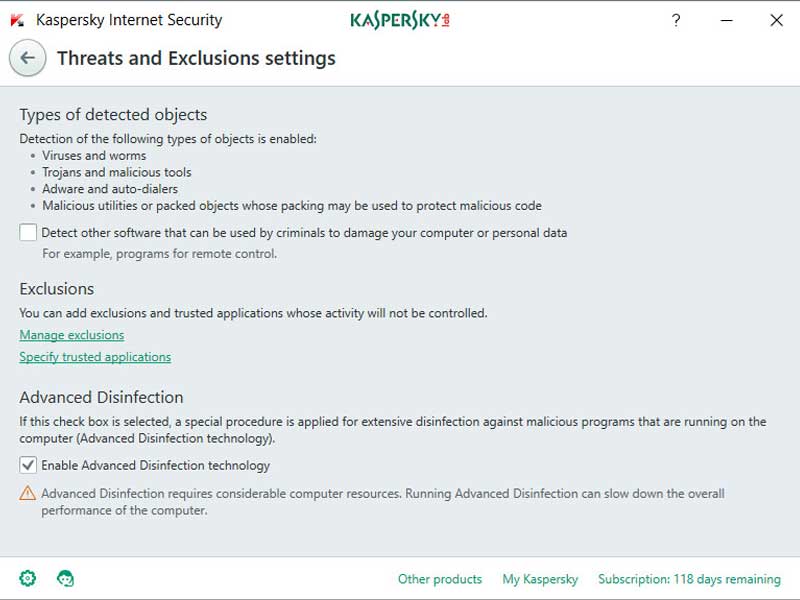Click the red Kaspersky app icon in title bar
The height and width of the screenshot is (600, 800).
tap(17, 20)
